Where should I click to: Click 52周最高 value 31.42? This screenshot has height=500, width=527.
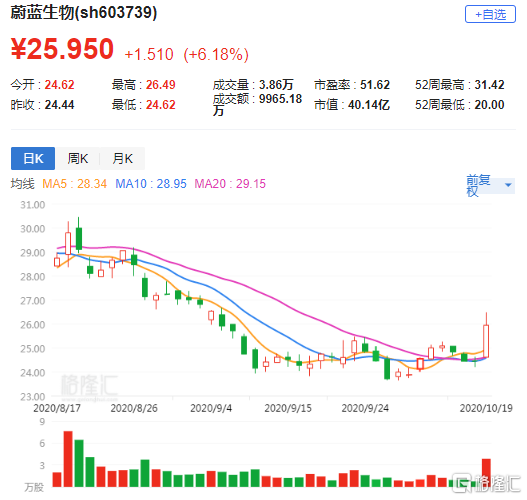click(489, 85)
